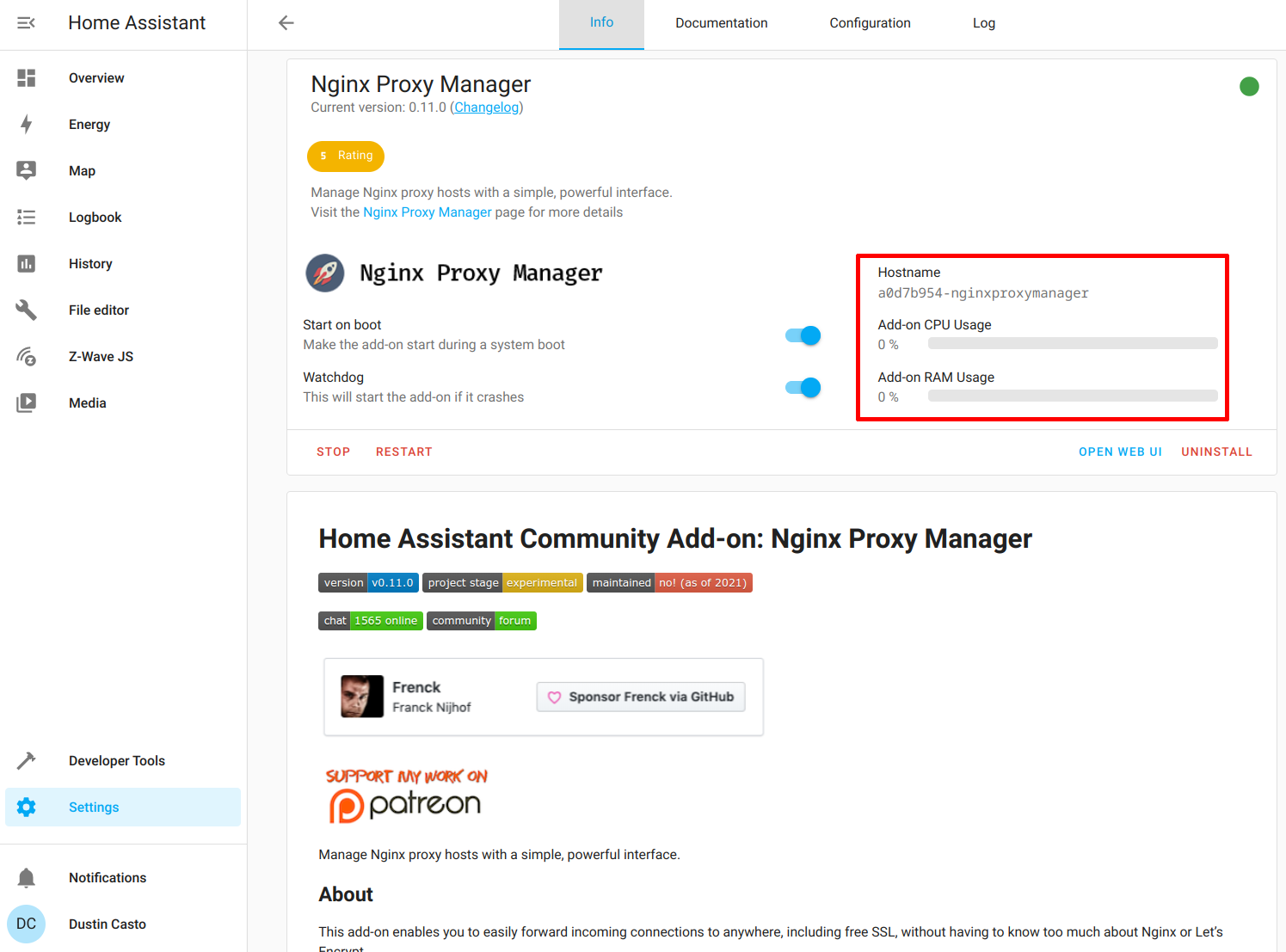This screenshot has height=952, width=1286.
Task: Switch to the Info tab
Action: pyautogui.click(x=601, y=23)
